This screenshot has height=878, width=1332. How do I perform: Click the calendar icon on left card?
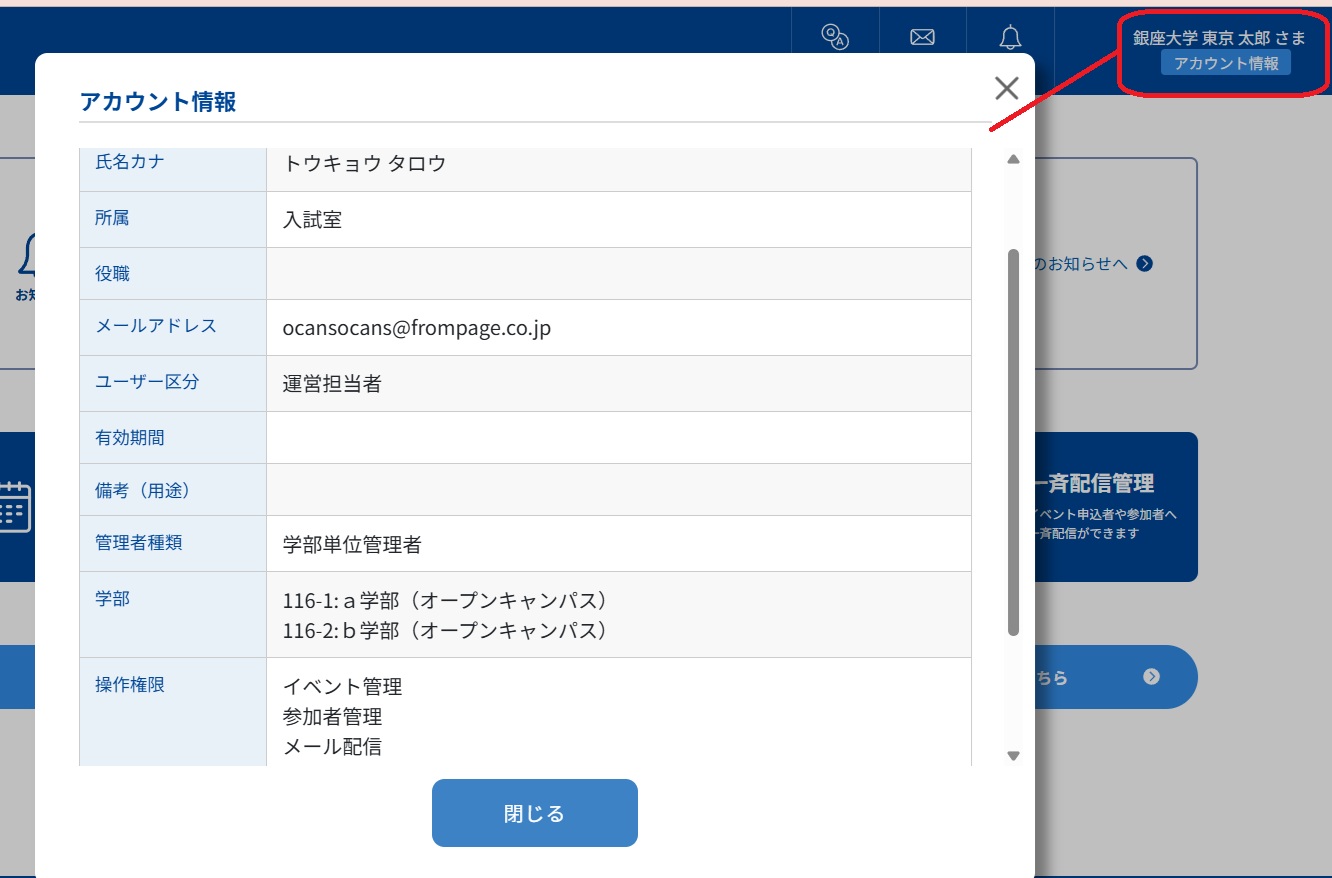15,507
